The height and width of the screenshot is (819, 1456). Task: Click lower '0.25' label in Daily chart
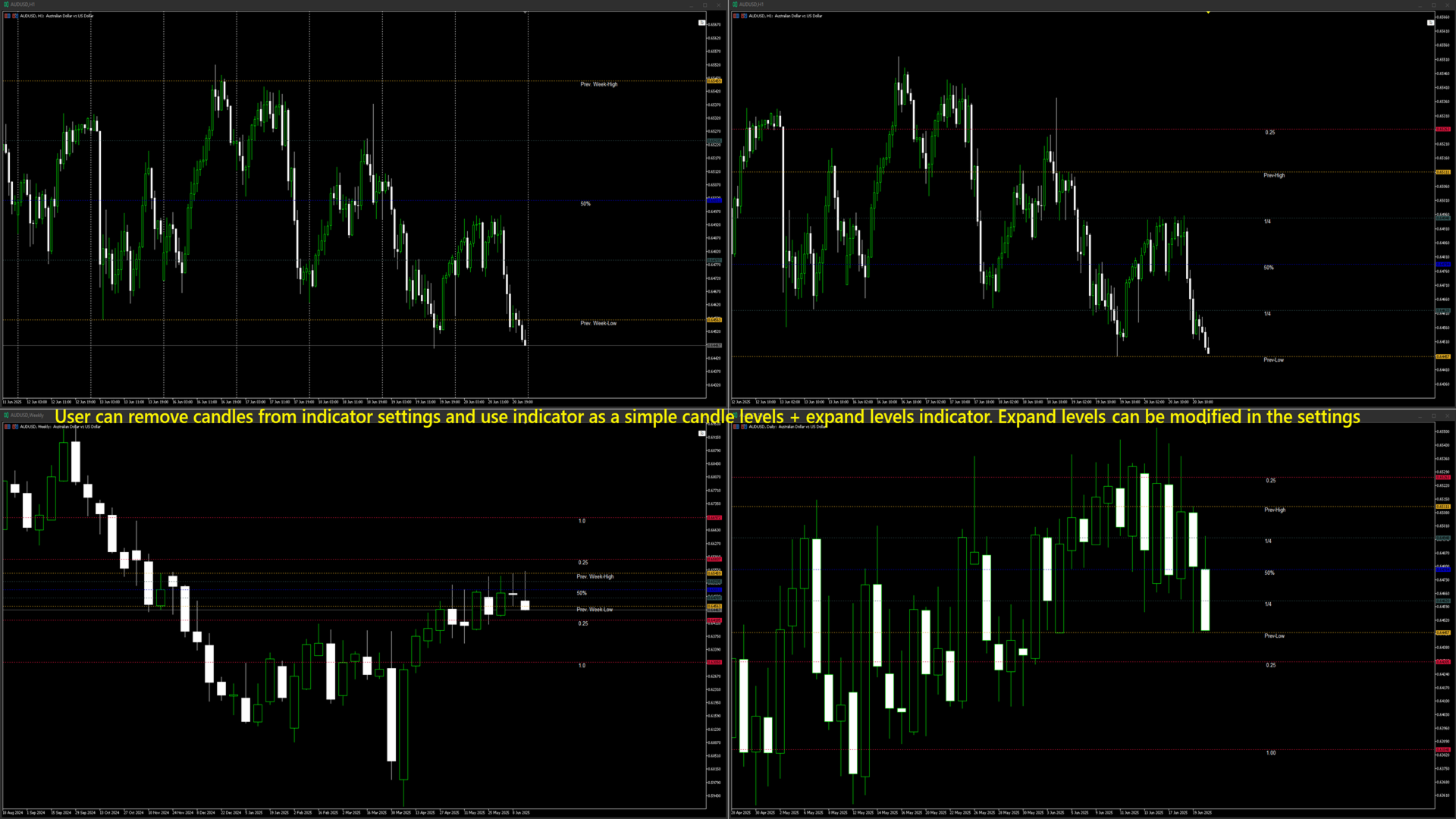pos(1271,665)
